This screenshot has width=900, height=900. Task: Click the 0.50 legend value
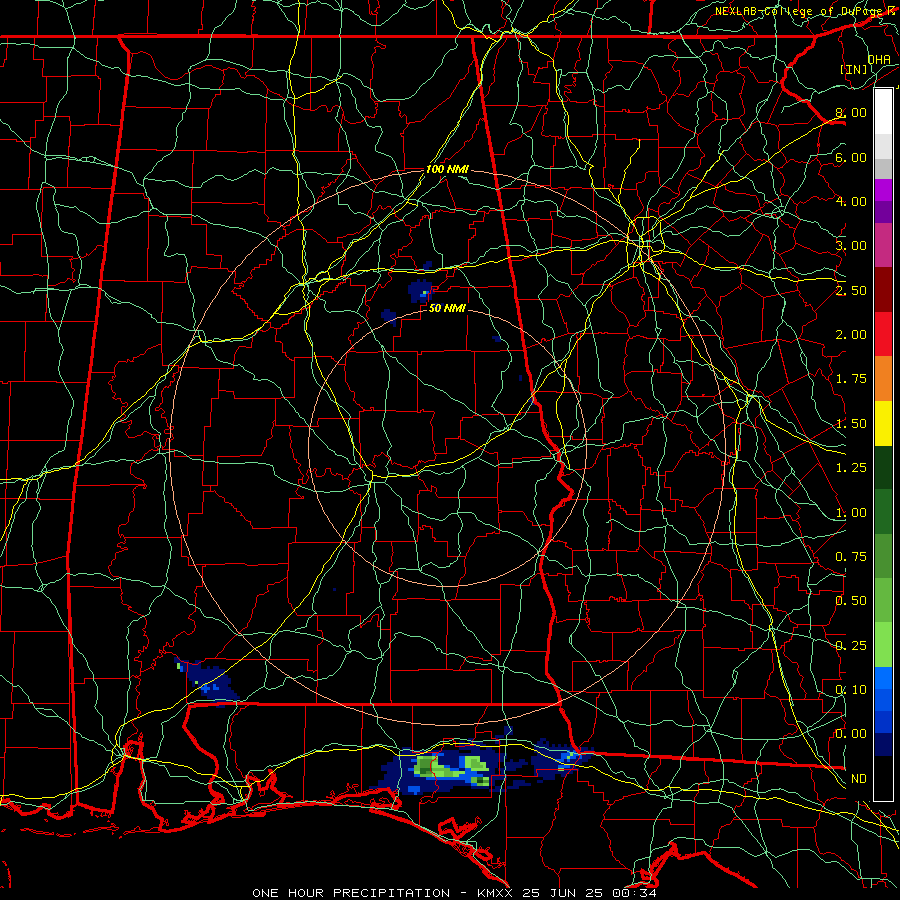point(851,601)
